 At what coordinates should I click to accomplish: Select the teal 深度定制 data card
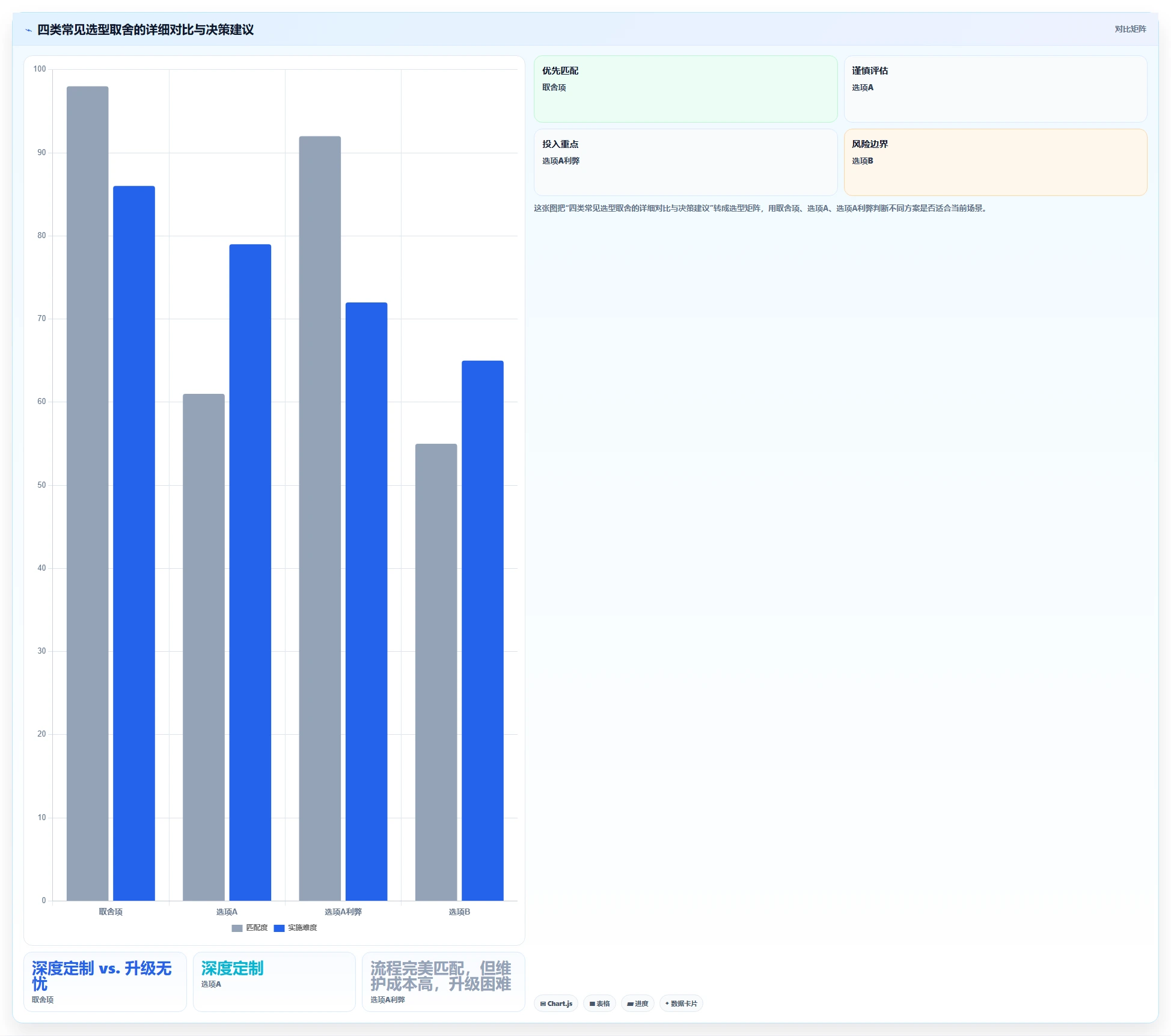point(274,982)
